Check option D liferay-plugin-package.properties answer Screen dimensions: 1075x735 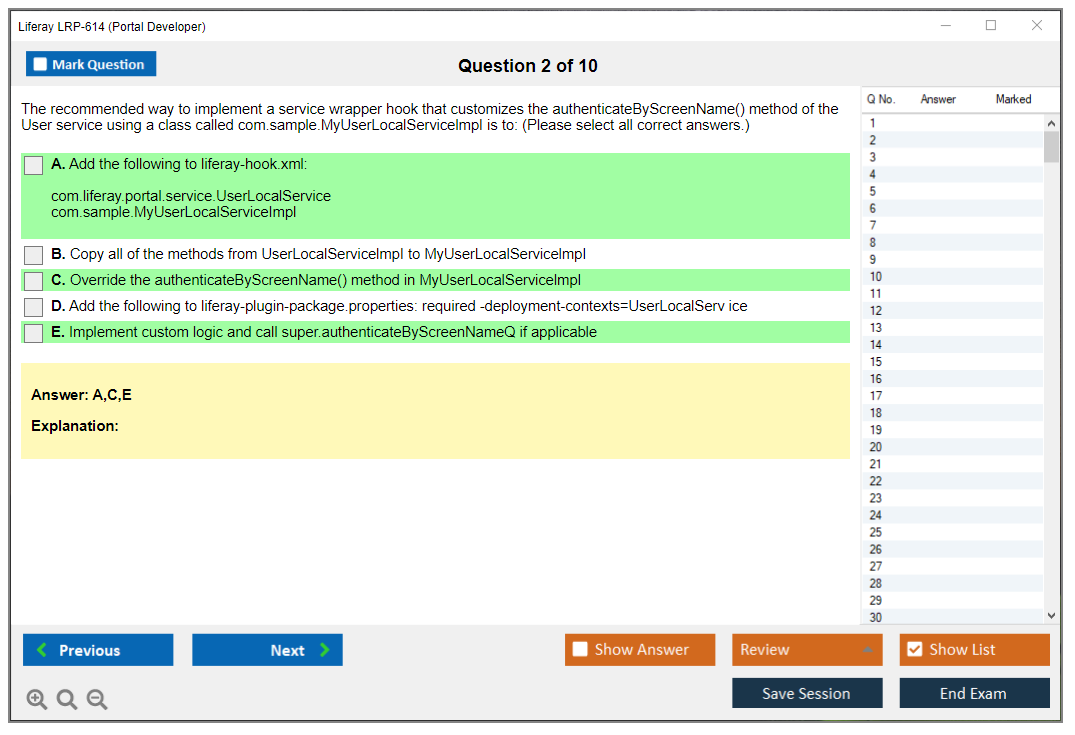[34, 307]
